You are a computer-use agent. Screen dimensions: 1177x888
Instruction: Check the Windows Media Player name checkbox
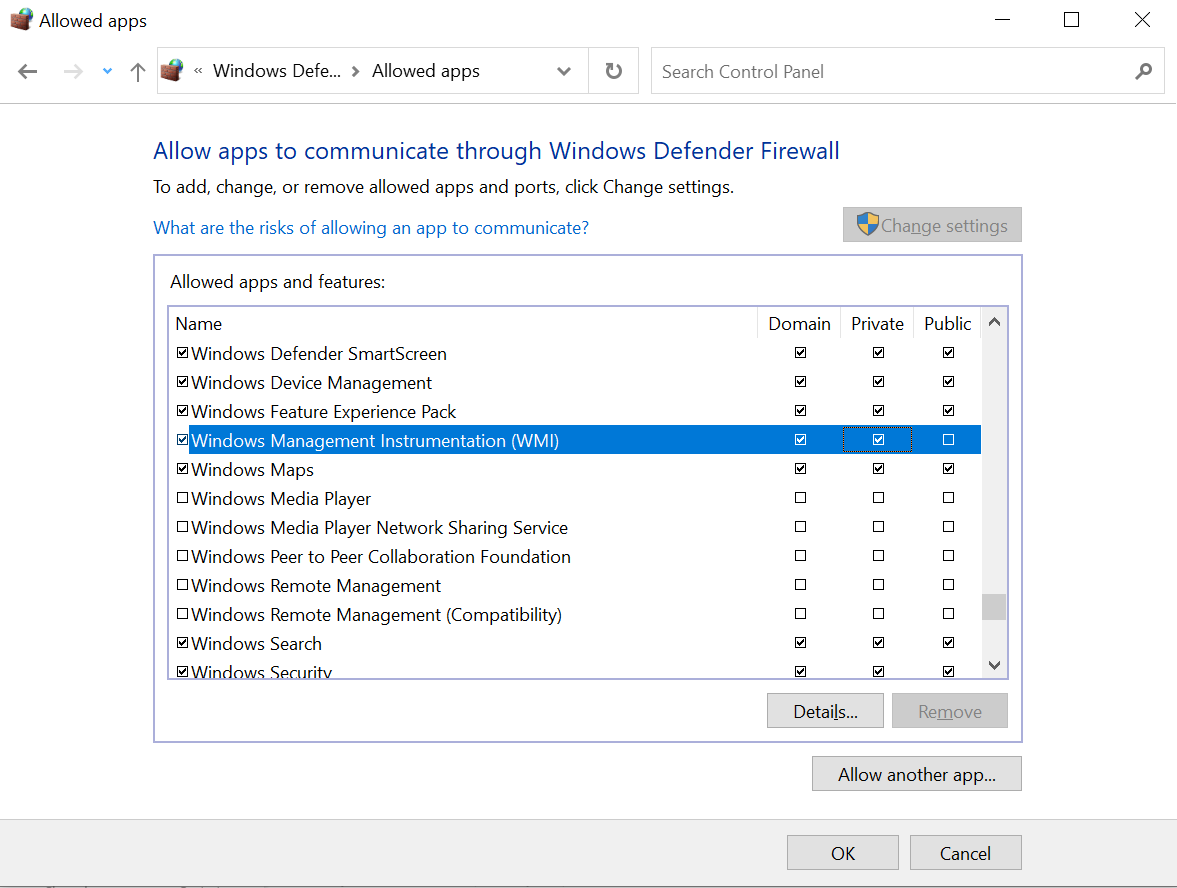coord(182,498)
